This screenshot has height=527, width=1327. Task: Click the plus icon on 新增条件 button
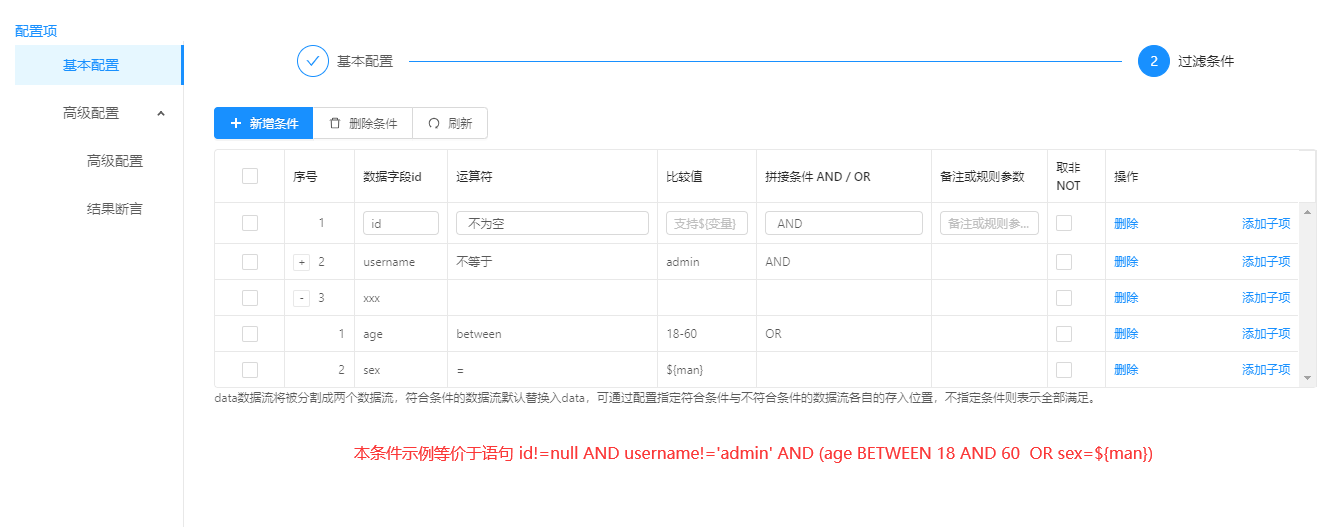coord(236,123)
